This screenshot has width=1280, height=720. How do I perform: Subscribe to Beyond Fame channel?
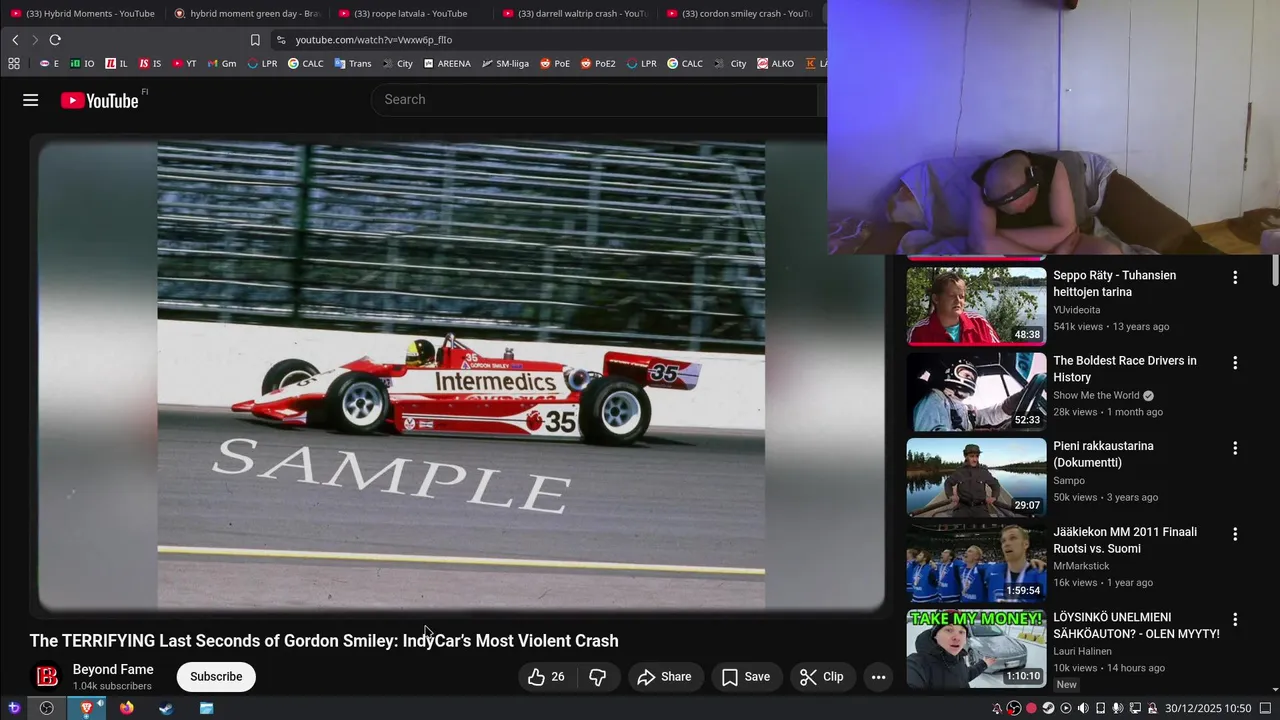pyautogui.click(x=216, y=677)
